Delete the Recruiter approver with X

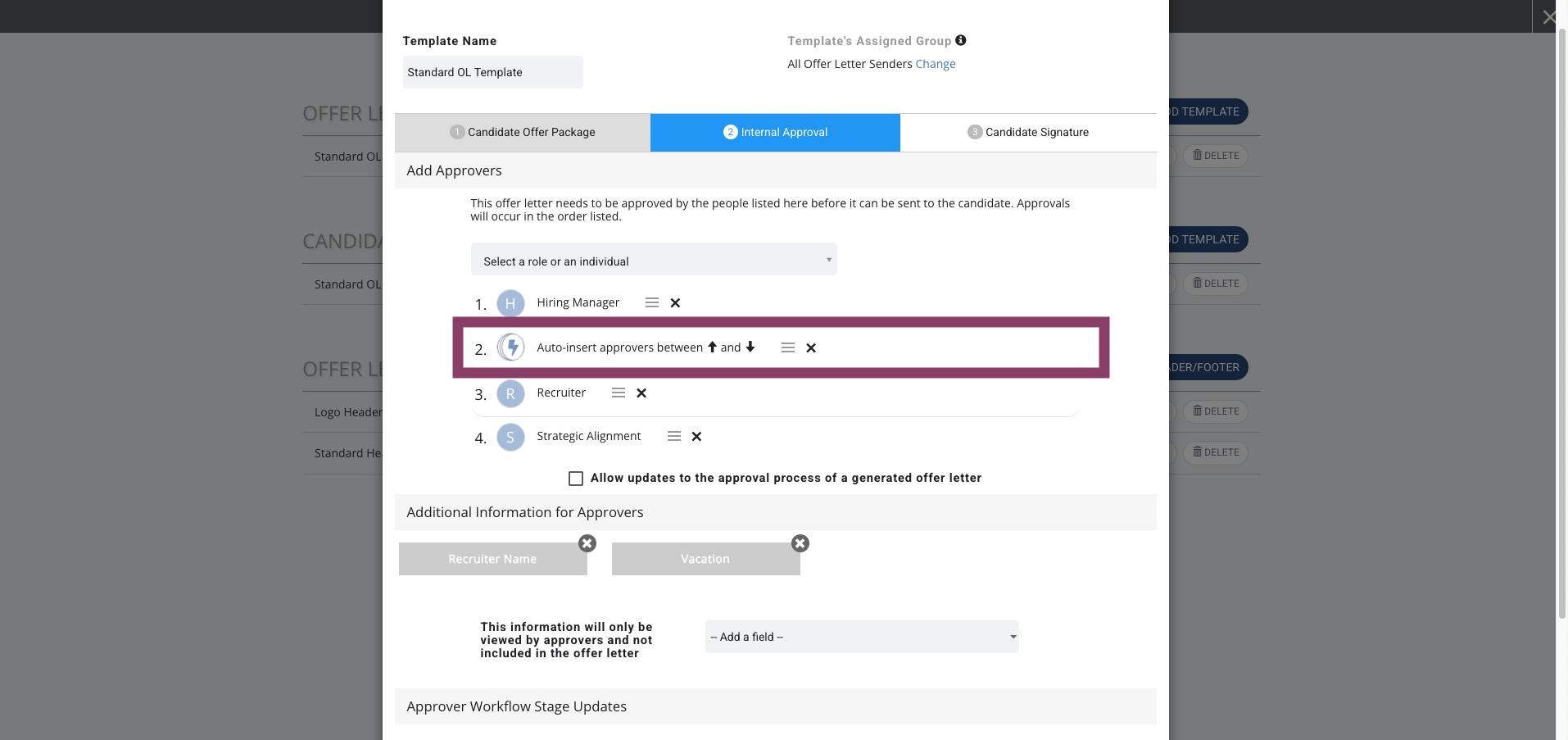coord(641,393)
